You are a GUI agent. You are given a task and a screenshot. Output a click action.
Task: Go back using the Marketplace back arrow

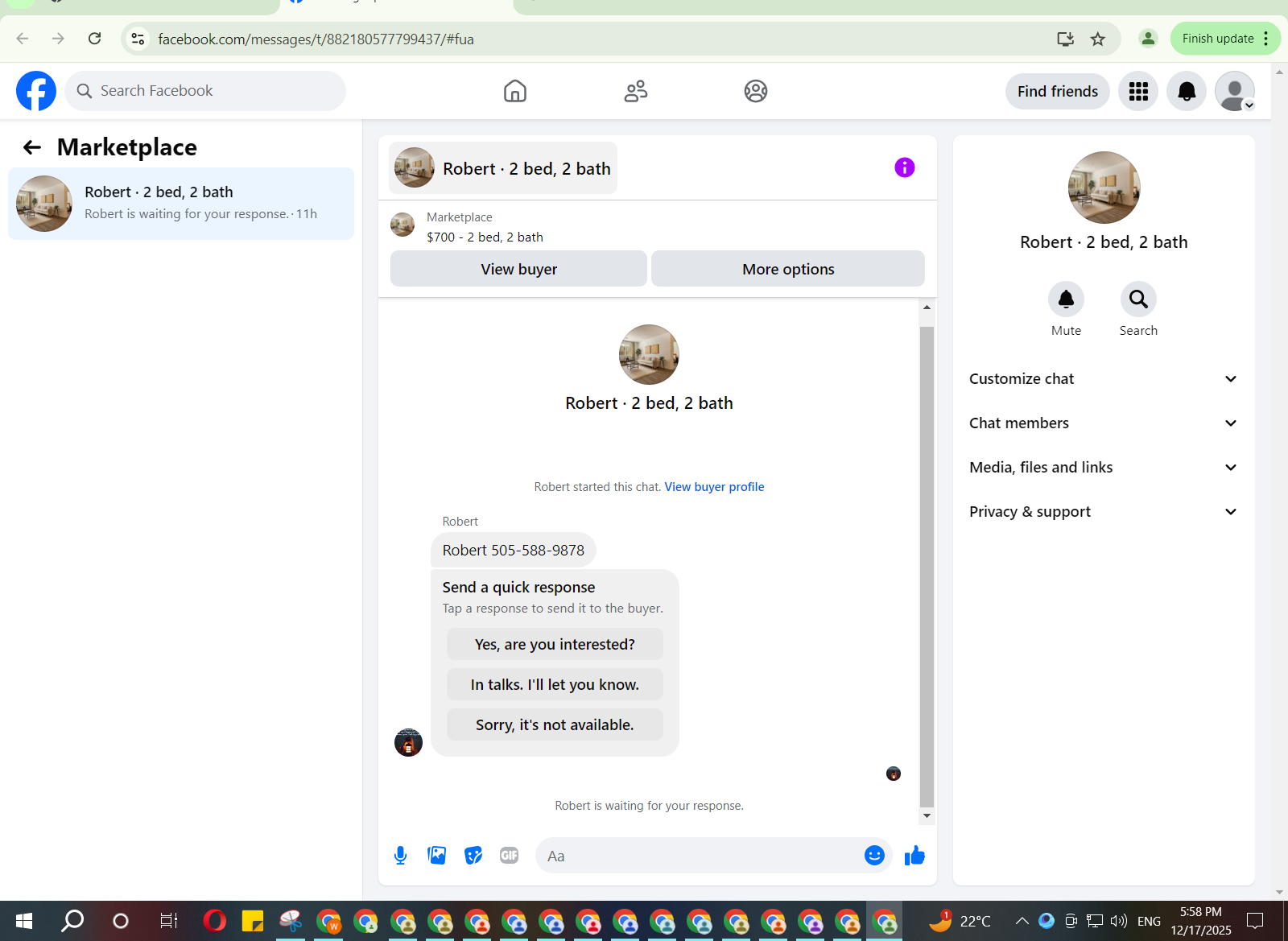(32, 147)
